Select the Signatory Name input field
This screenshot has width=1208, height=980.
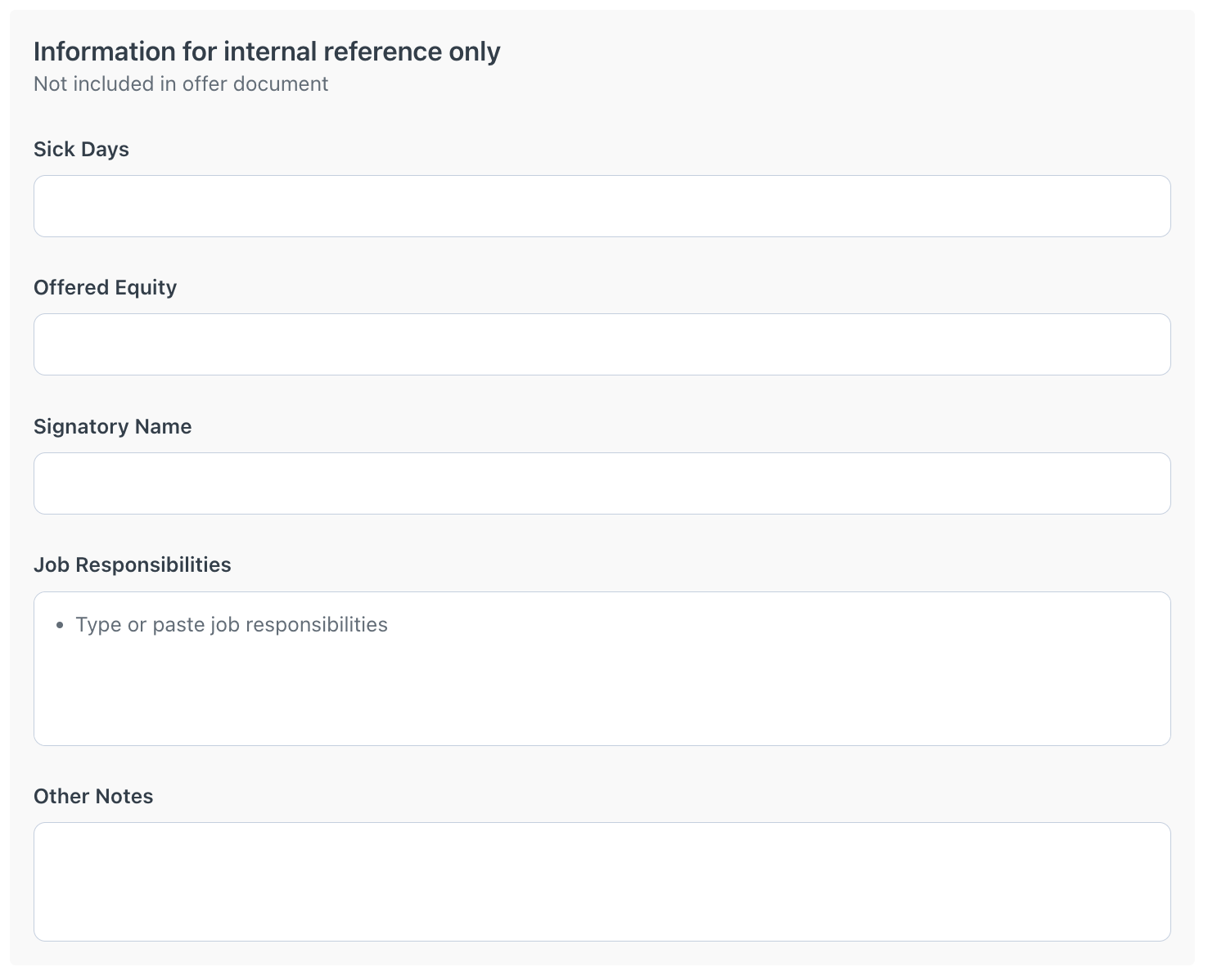(602, 483)
